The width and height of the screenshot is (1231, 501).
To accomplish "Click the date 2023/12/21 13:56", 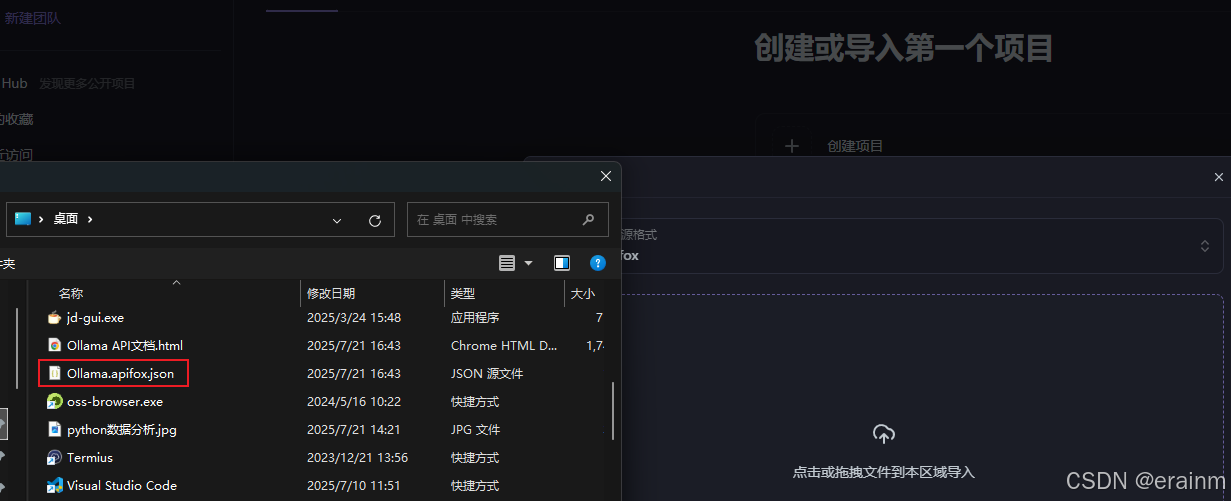I will point(358,457).
